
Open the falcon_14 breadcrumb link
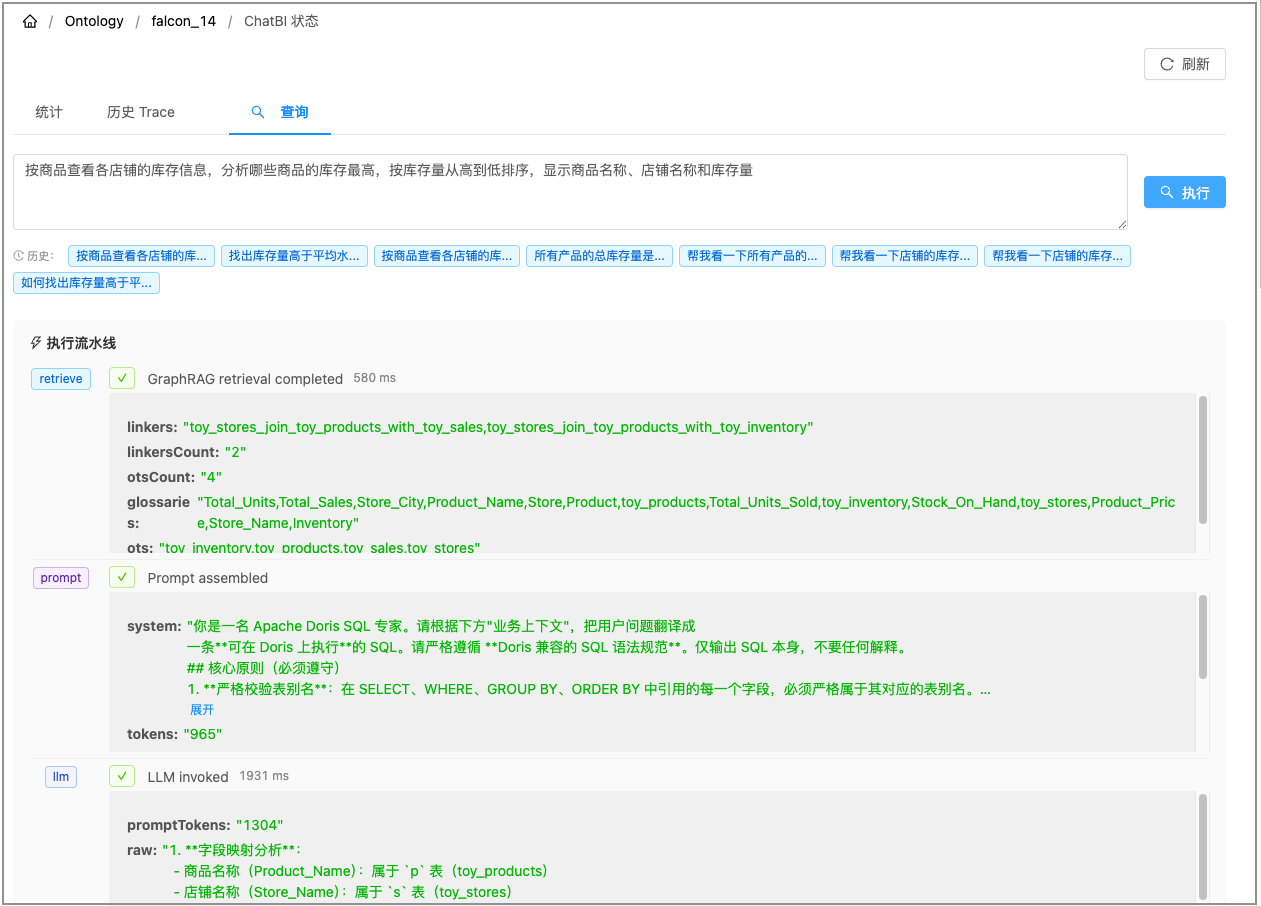[x=184, y=21]
